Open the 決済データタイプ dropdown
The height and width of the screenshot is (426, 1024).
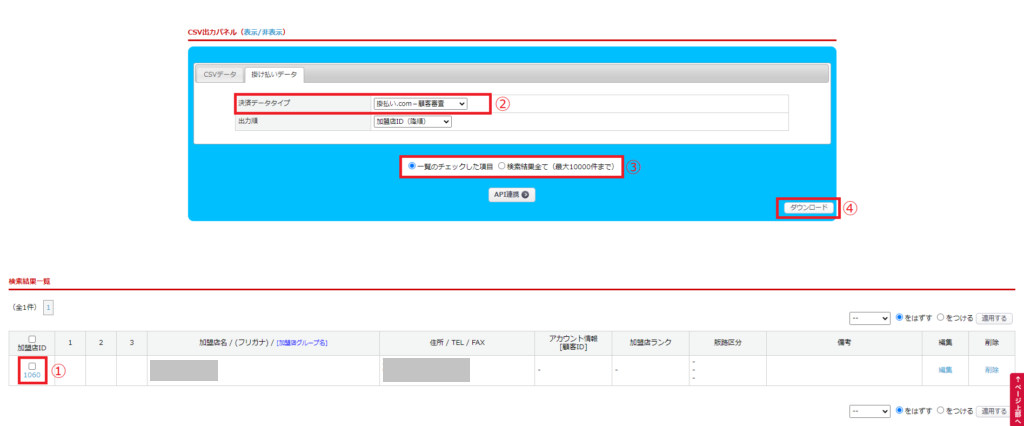[x=420, y=103]
